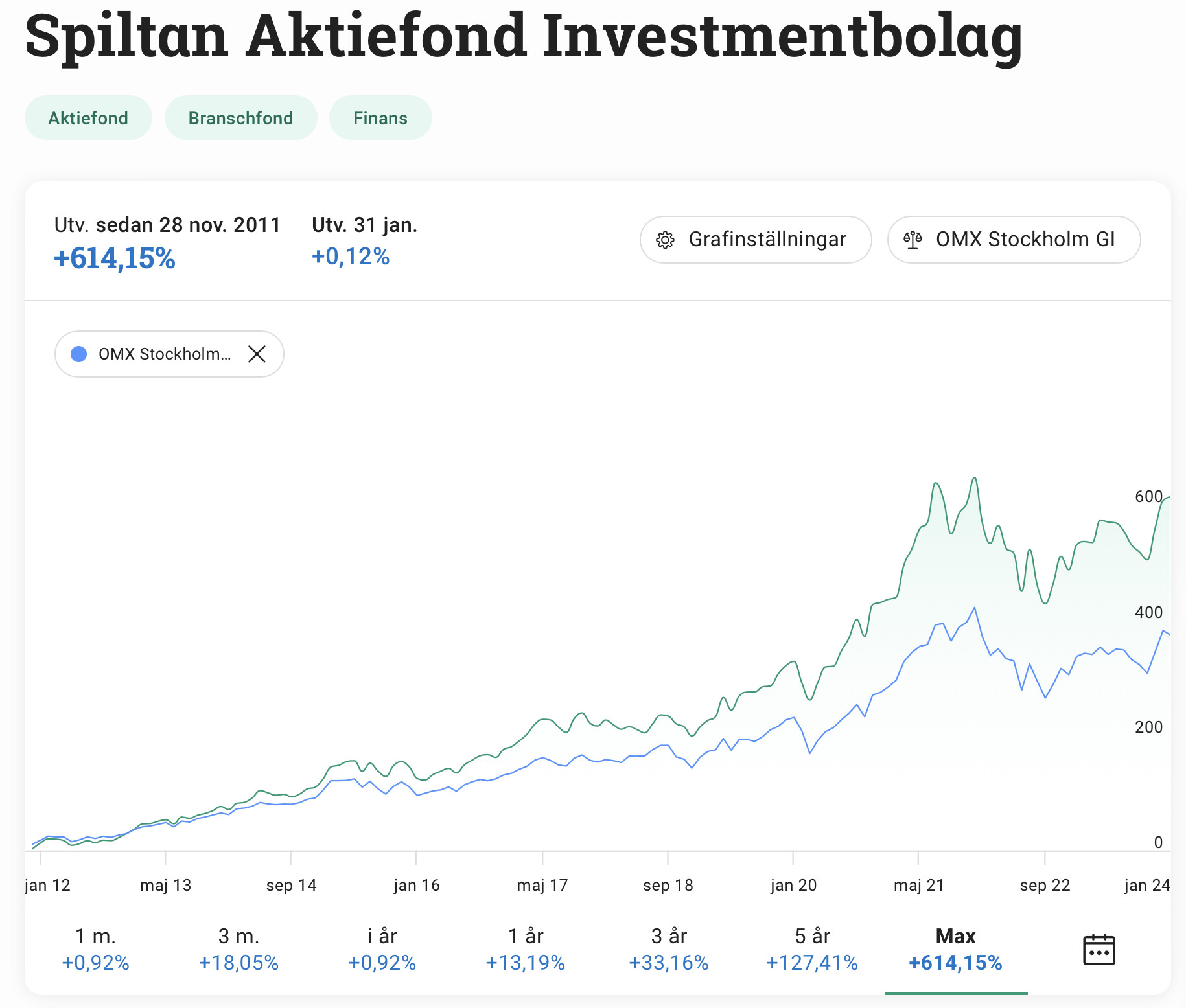
Task: Open the OMX Stockholm GI index selector
Action: tap(1014, 240)
